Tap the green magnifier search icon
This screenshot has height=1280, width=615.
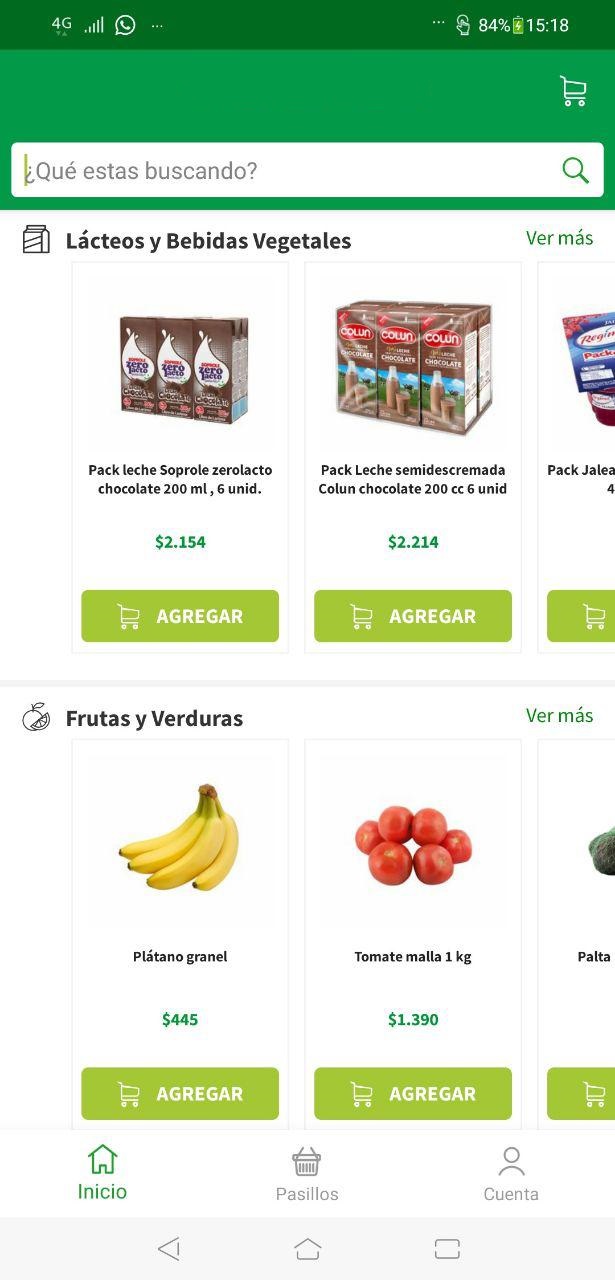point(575,170)
